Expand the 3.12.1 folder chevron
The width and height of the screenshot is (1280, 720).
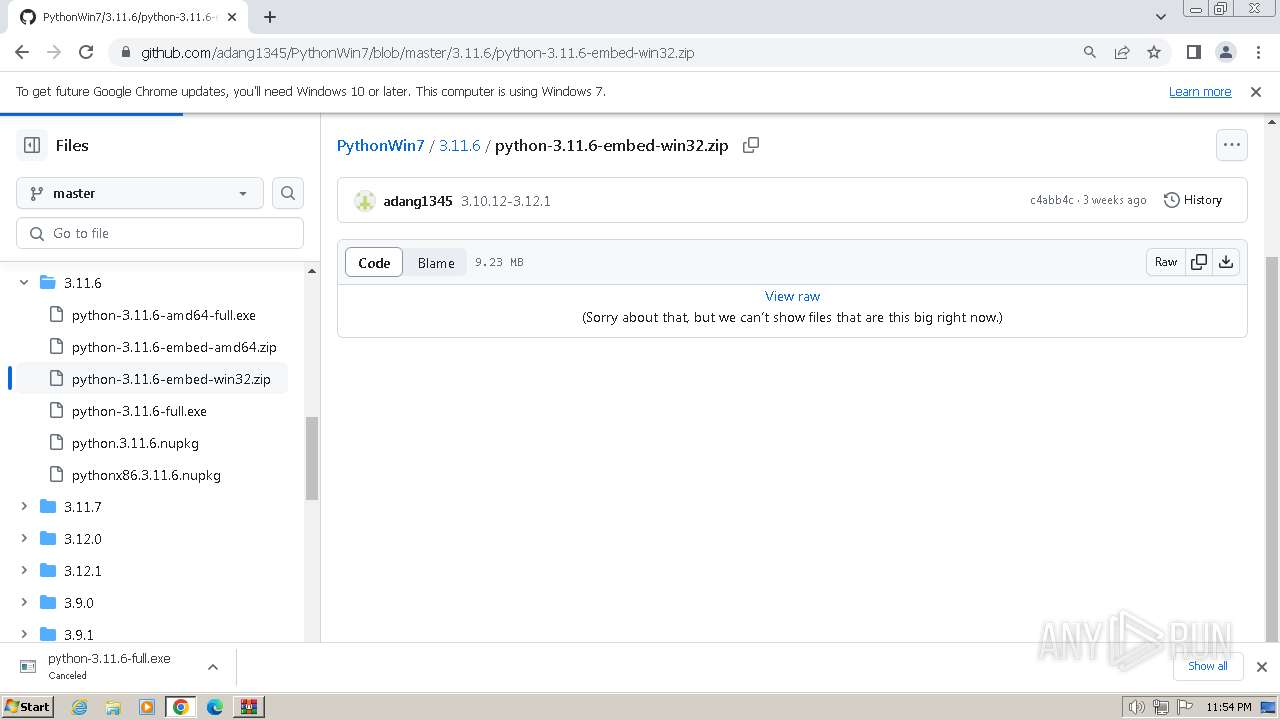pyautogui.click(x=24, y=571)
